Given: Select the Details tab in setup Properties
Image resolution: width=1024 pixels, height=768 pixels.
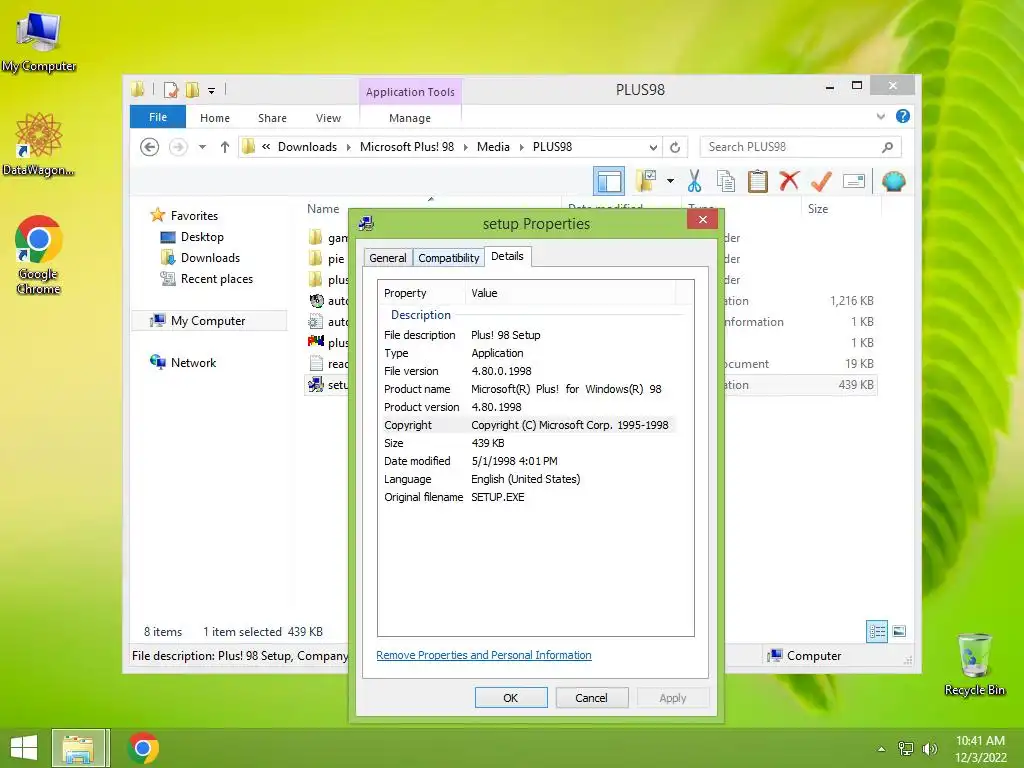Looking at the screenshot, I should [507, 256].
